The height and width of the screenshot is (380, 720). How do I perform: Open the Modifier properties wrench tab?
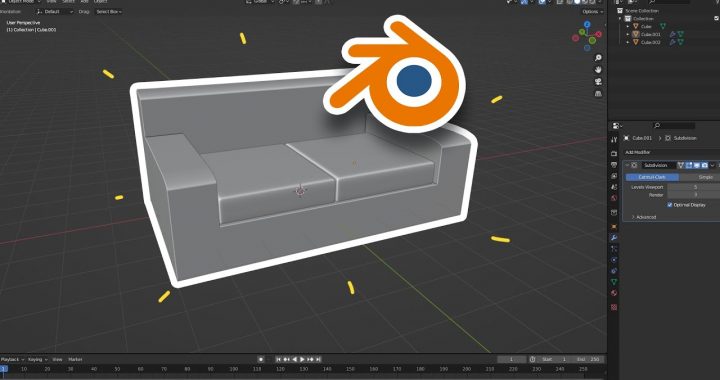pyautogui.click(x=614, y=238)
